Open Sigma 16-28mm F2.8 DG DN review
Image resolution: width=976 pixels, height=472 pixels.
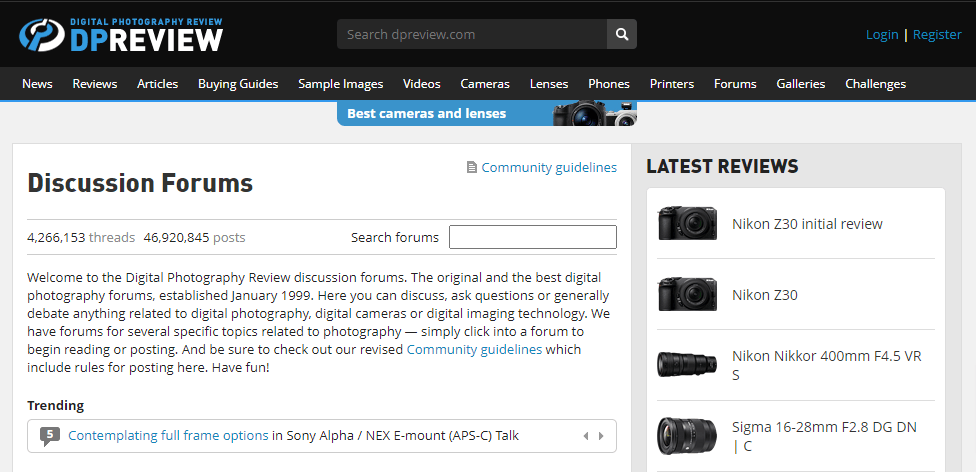824,437
